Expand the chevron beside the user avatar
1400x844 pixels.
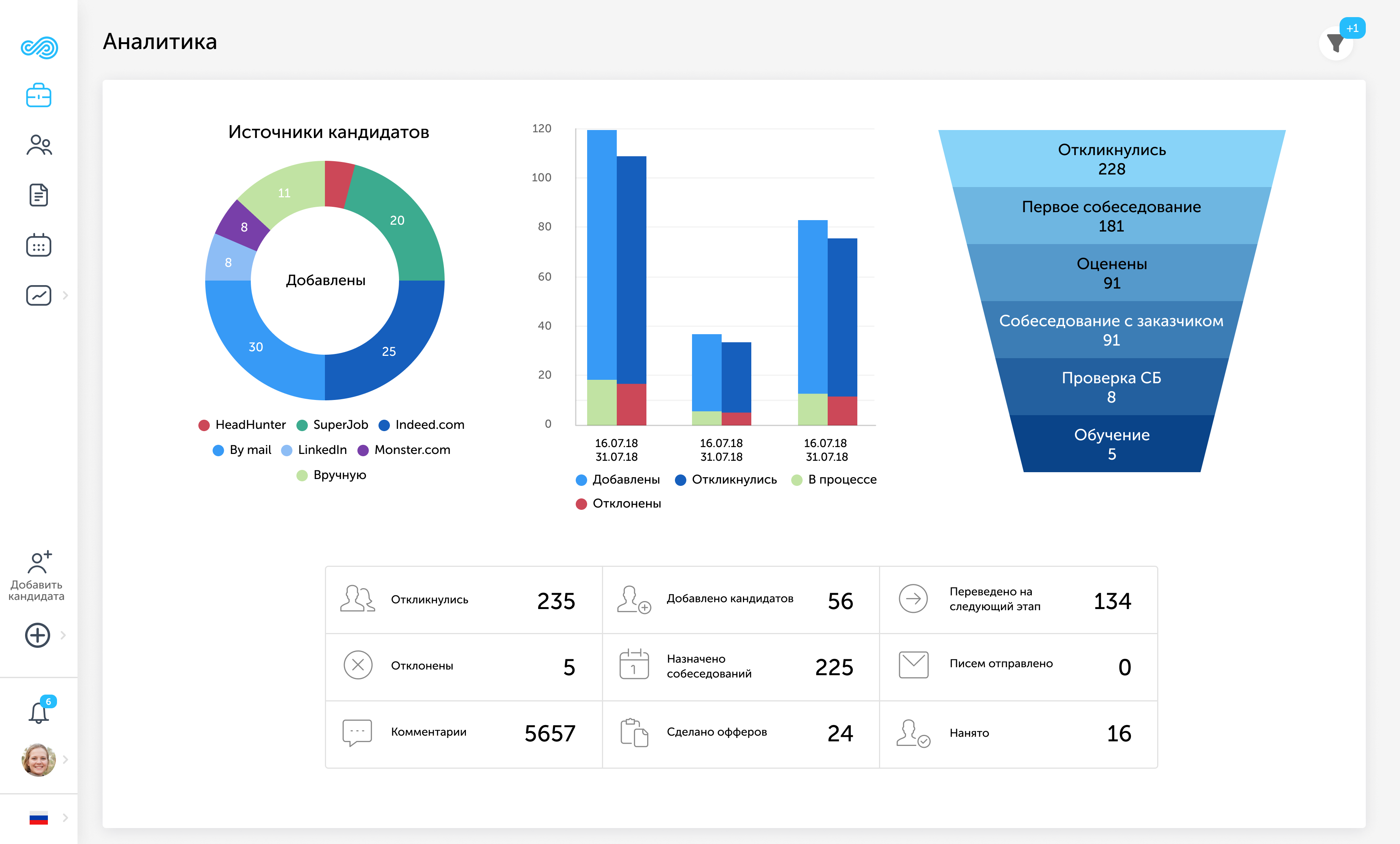[65, 759]
